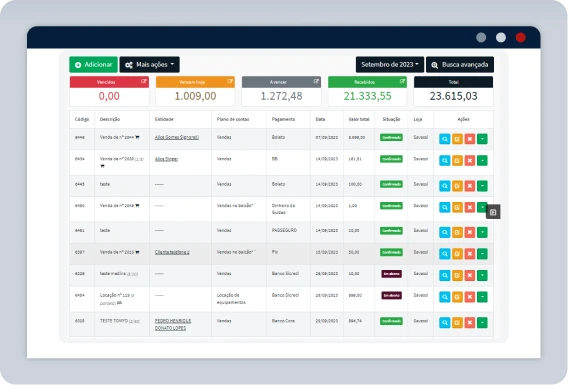The width and height of the screenshot is (568, 385).
Task: Edit the Alice Singer entry
Action: click(x=457, y=160)
